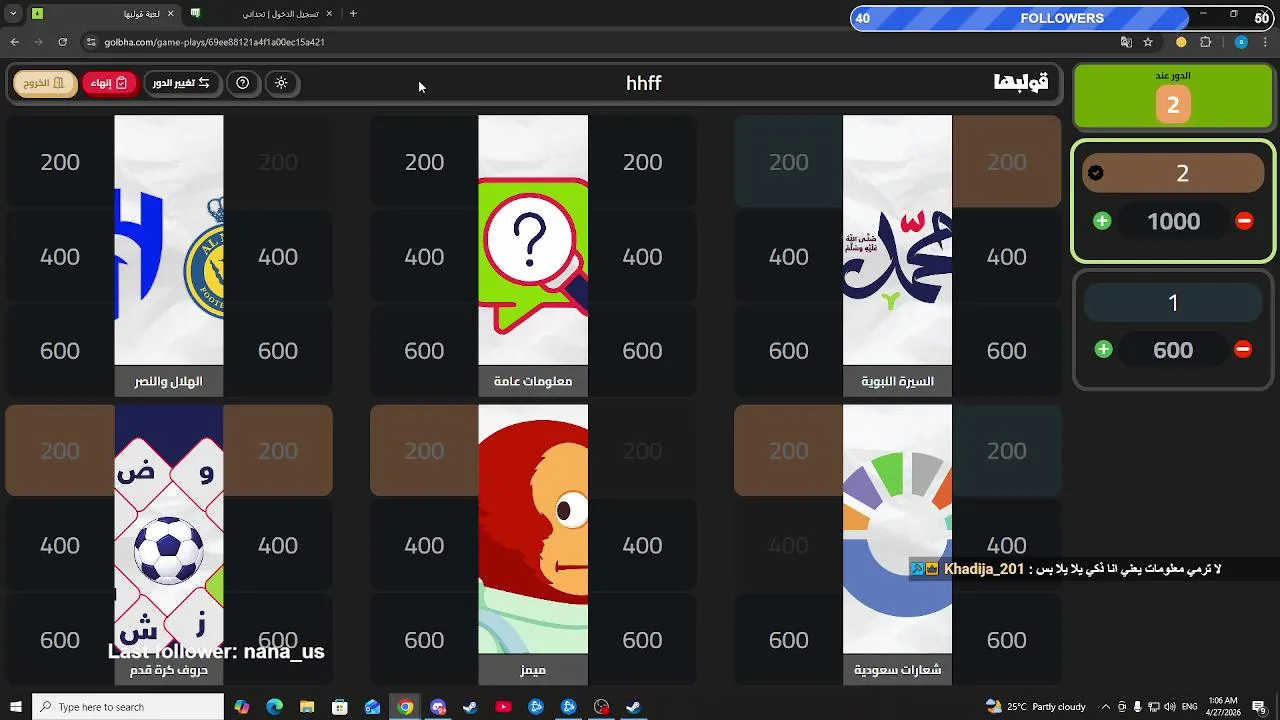Screen dimensions: 1280x720
Task: Open Outlook from the taskbar
Action: [372, 707]
